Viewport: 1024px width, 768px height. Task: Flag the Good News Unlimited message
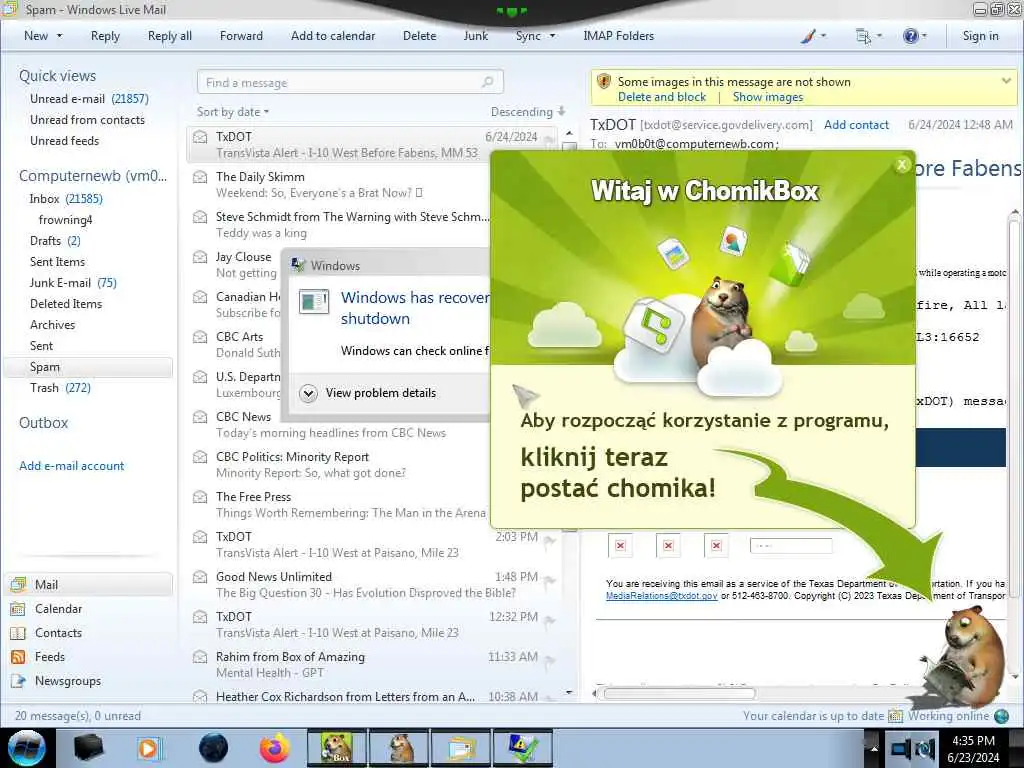pos(549,580)
